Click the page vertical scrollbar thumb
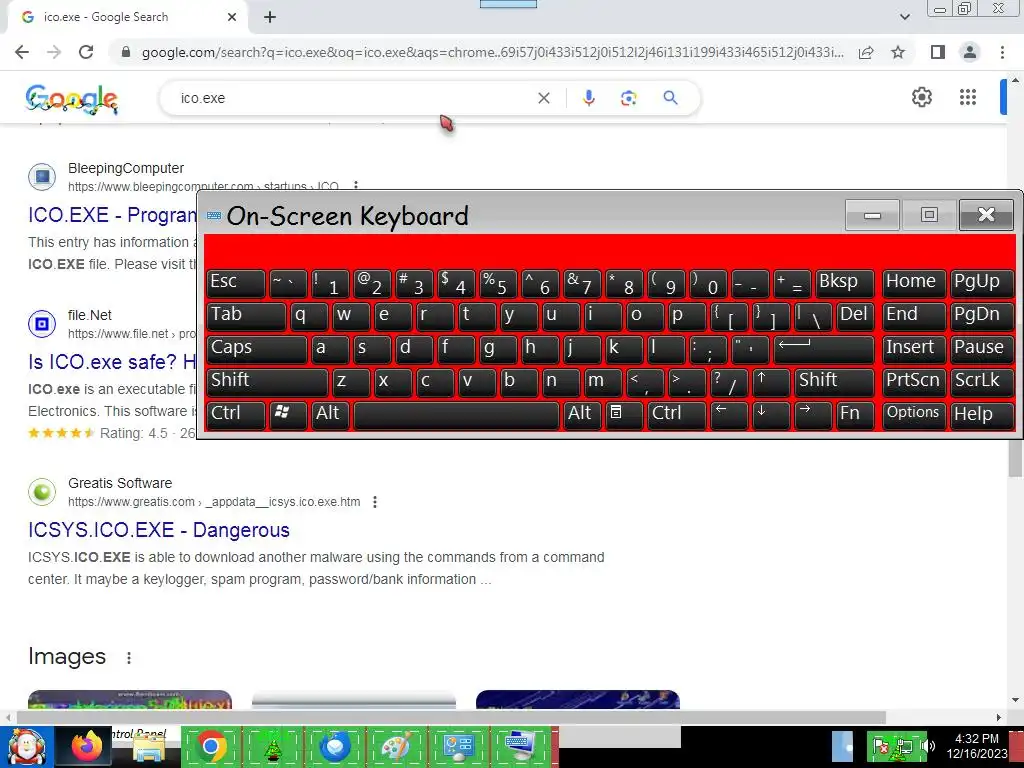 pyautogui.click(x=1015, y=457)
